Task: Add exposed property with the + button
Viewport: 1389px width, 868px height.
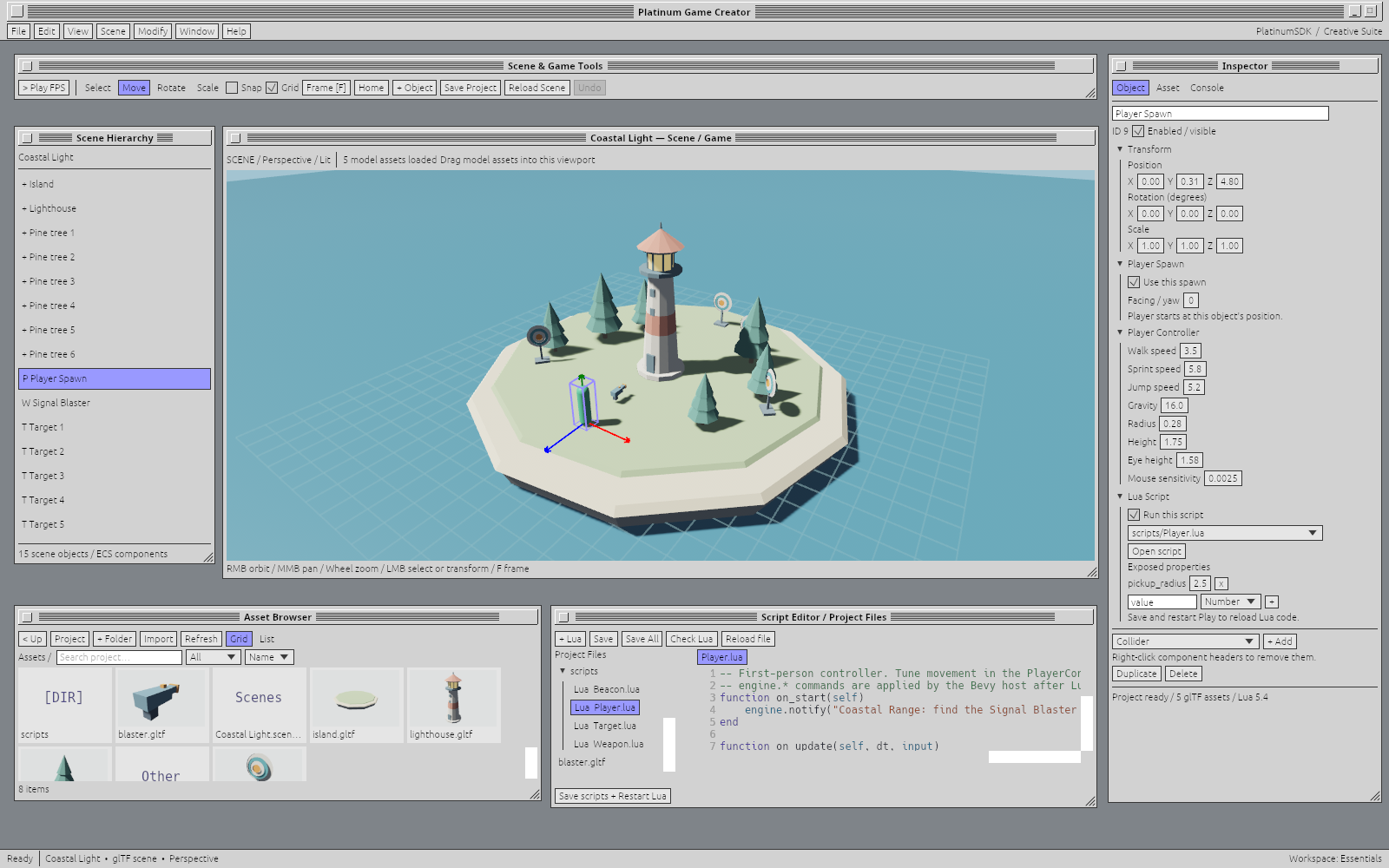Action: pyautogui.click(x=1272, y=602)
